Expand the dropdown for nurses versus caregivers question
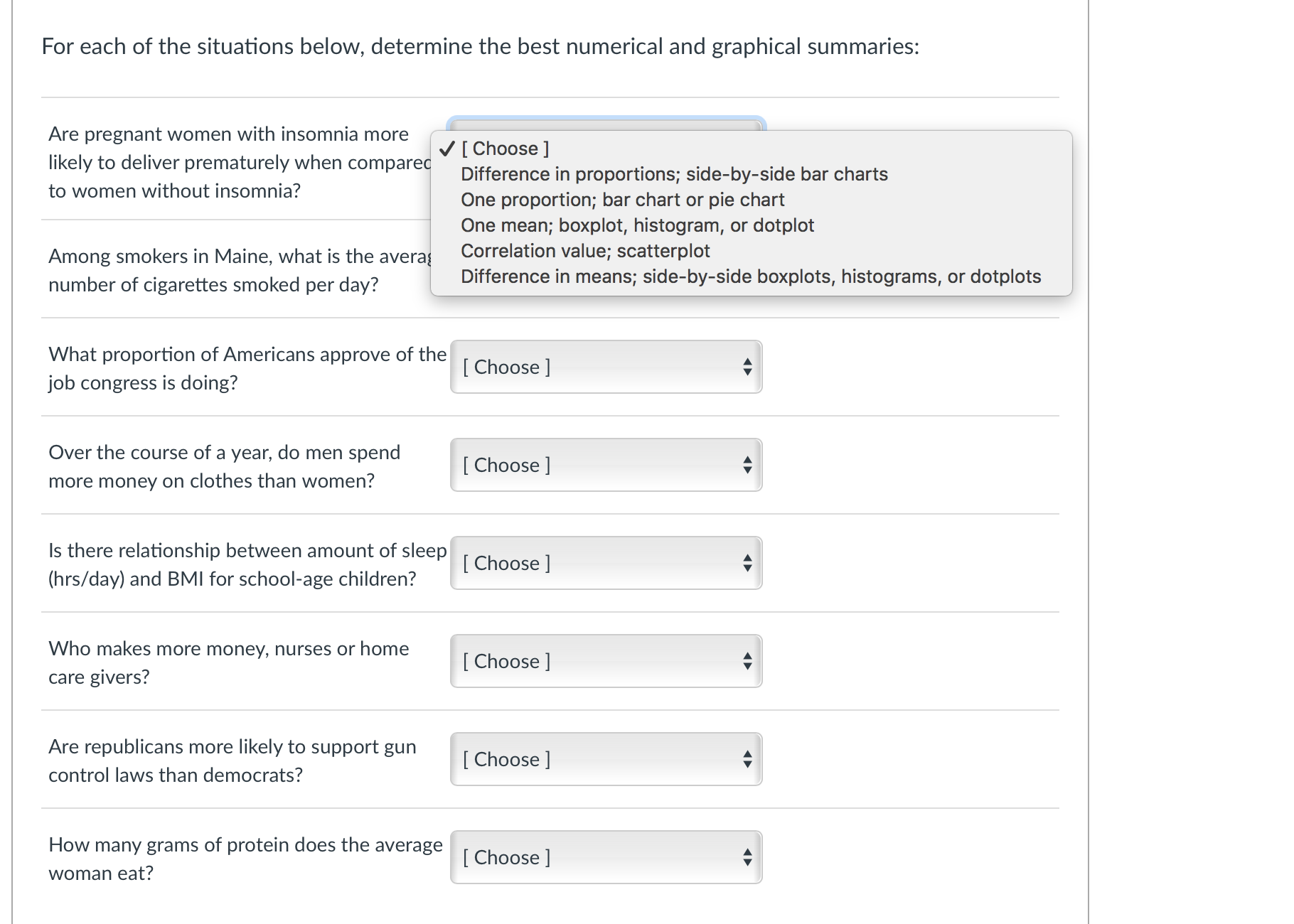1294x924 pixels. tap(606, 661)
